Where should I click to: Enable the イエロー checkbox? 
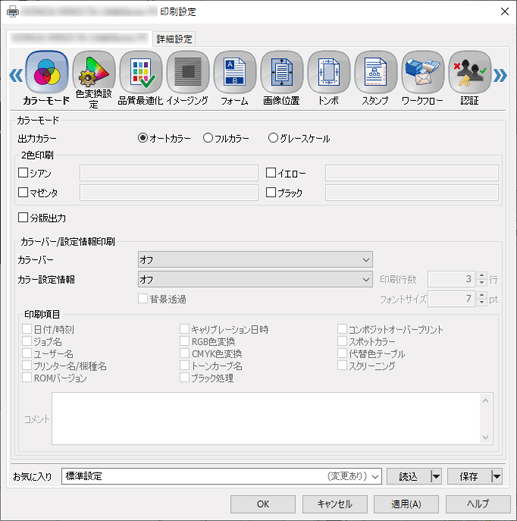coord(271,173)
